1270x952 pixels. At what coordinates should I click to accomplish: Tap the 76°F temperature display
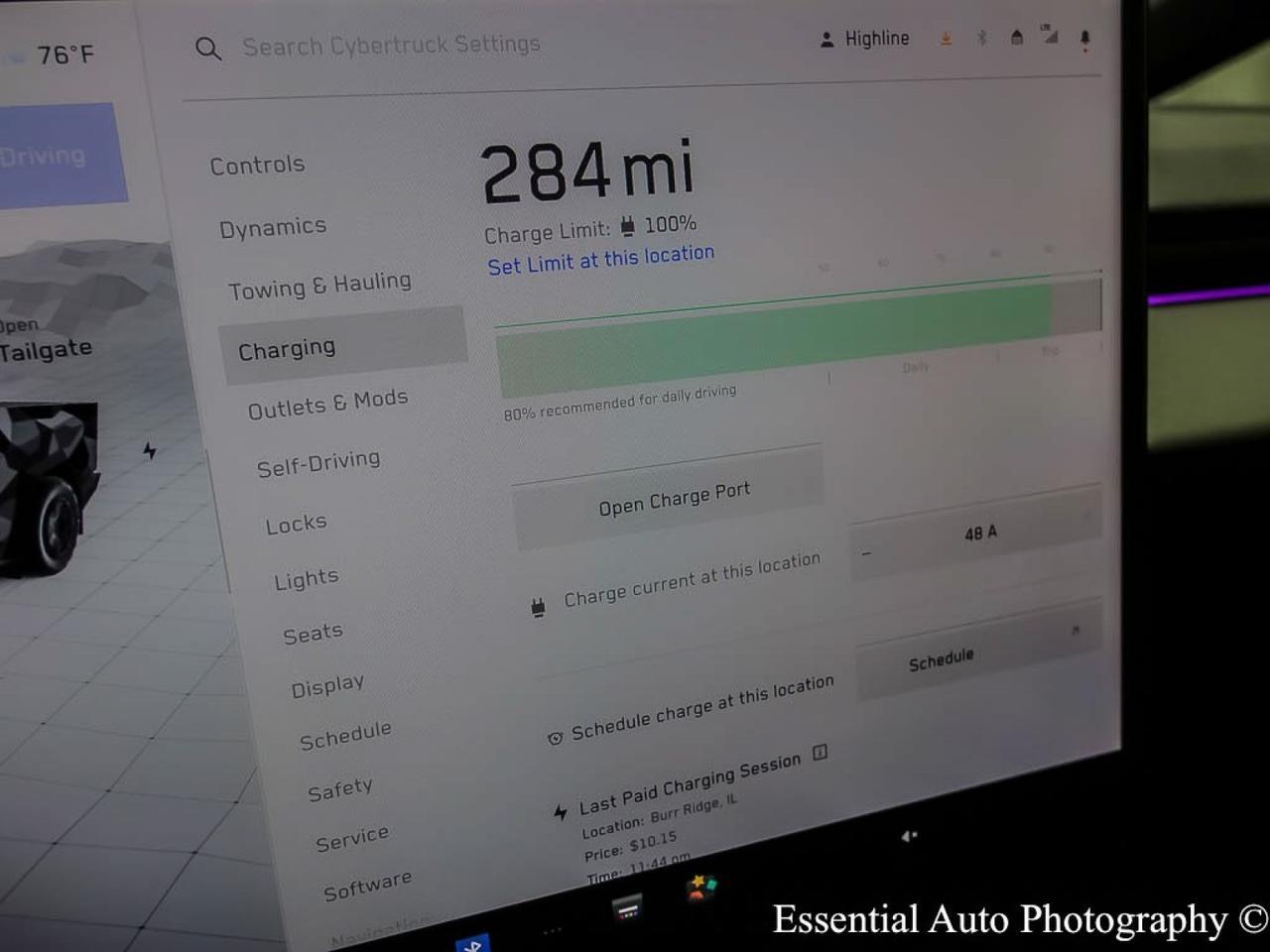tap(65, 55)
